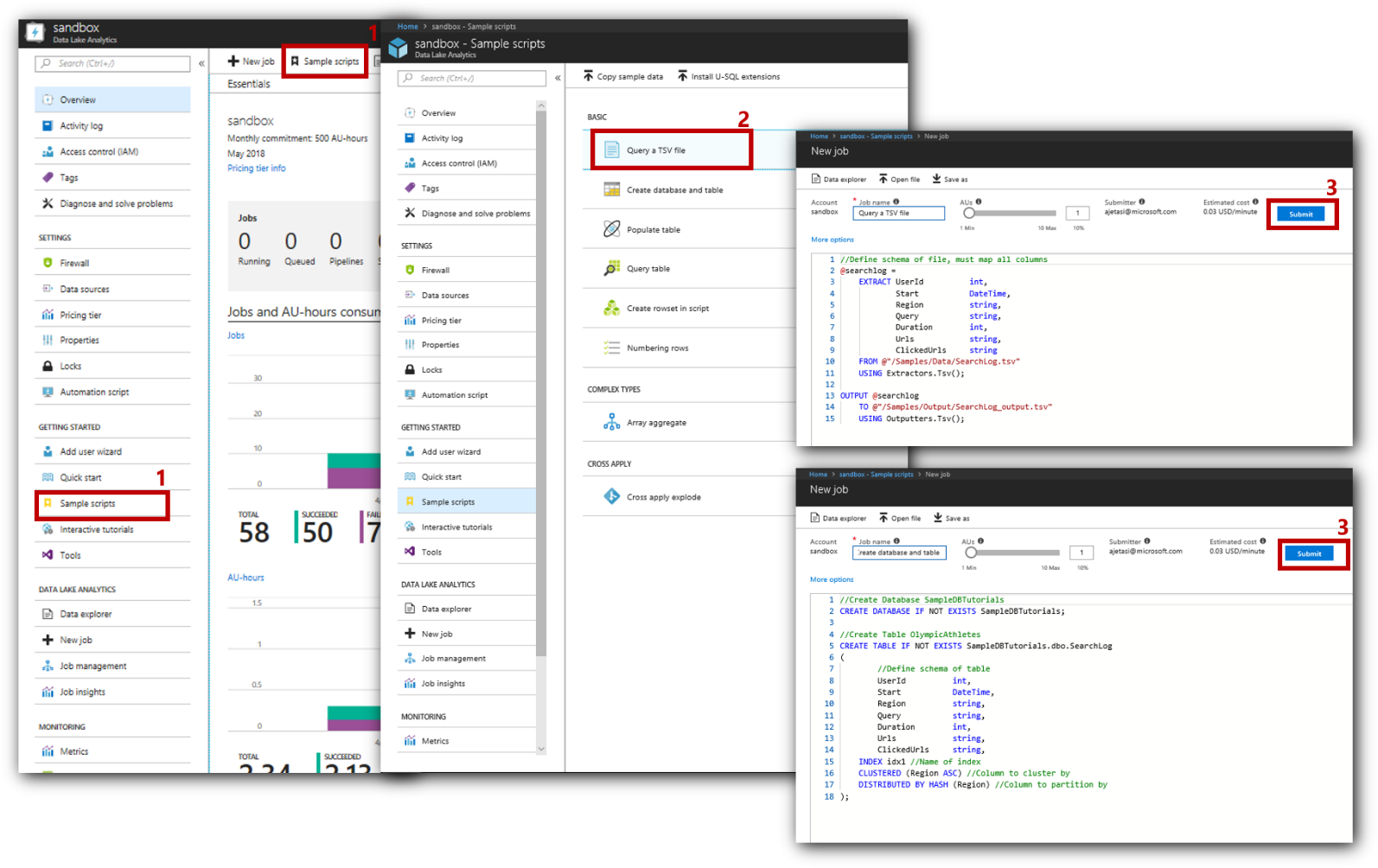Focus search box in Sample scripts window

472,79
